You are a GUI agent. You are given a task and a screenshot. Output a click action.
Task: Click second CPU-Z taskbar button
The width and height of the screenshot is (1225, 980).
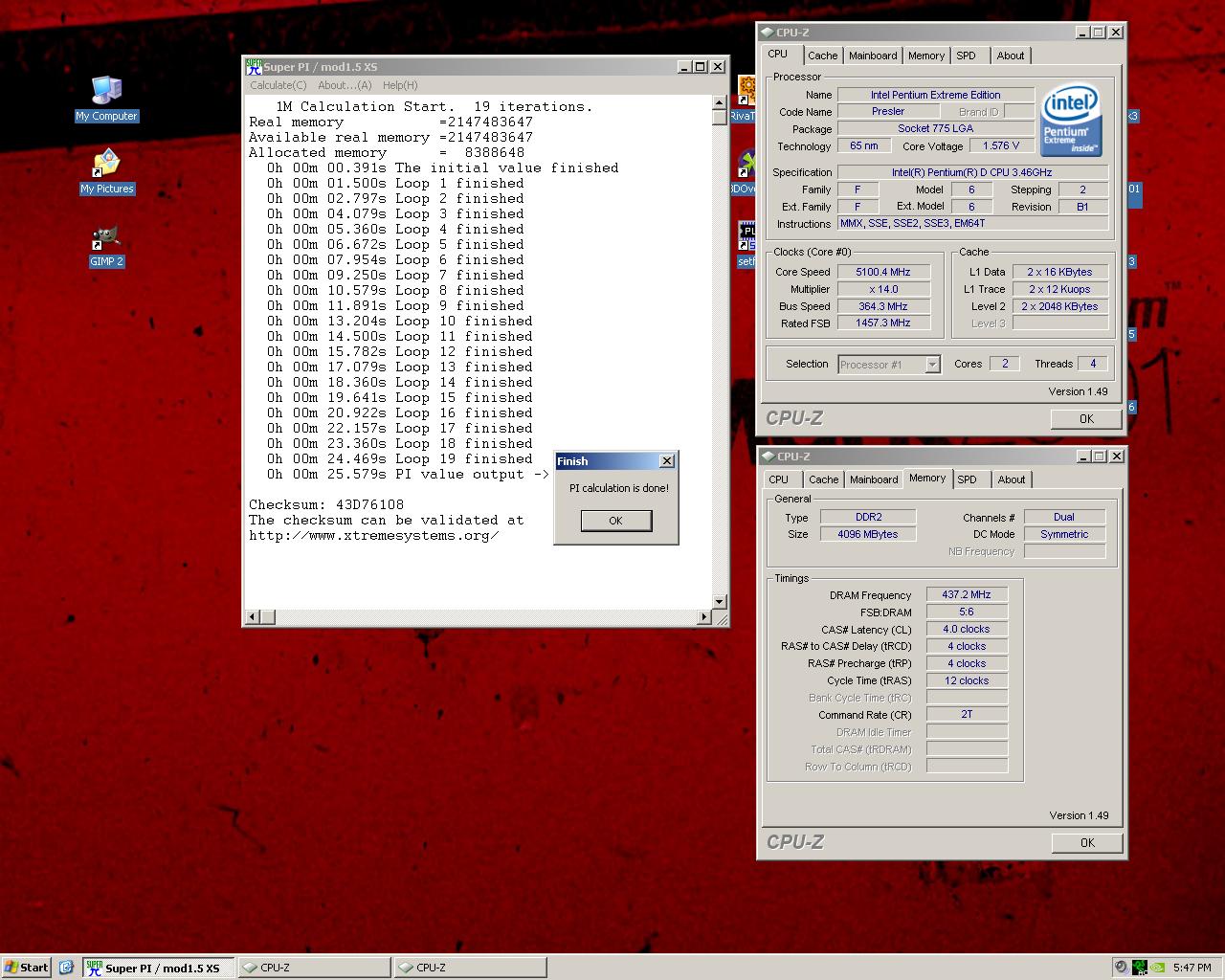click(470, 968)
